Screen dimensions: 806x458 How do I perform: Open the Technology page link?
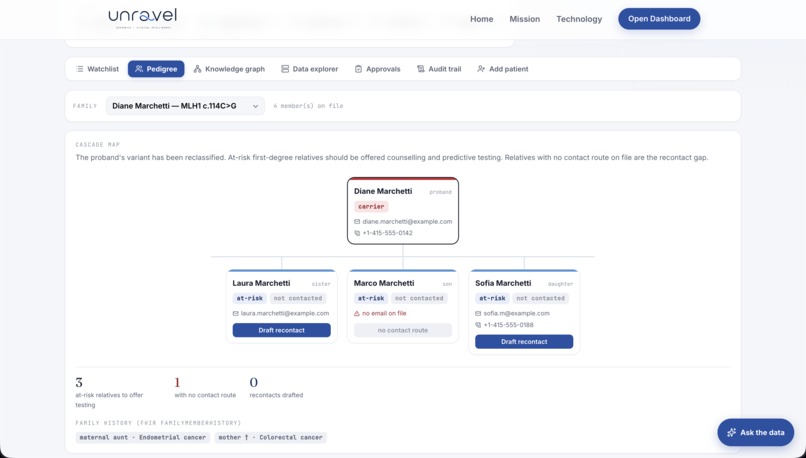click(579, 19)
